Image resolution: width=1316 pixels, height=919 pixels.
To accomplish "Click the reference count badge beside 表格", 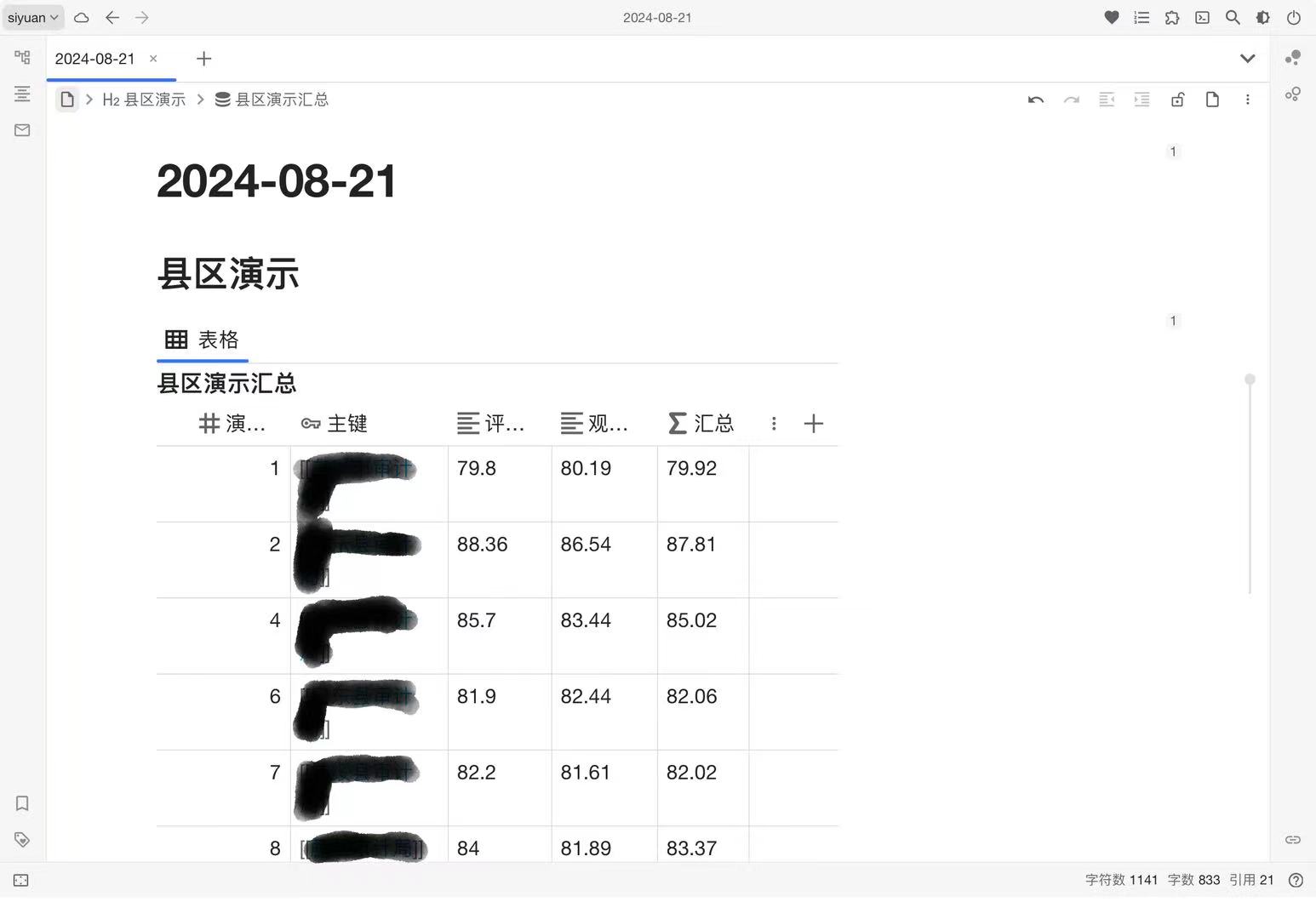I will 1173,321.
